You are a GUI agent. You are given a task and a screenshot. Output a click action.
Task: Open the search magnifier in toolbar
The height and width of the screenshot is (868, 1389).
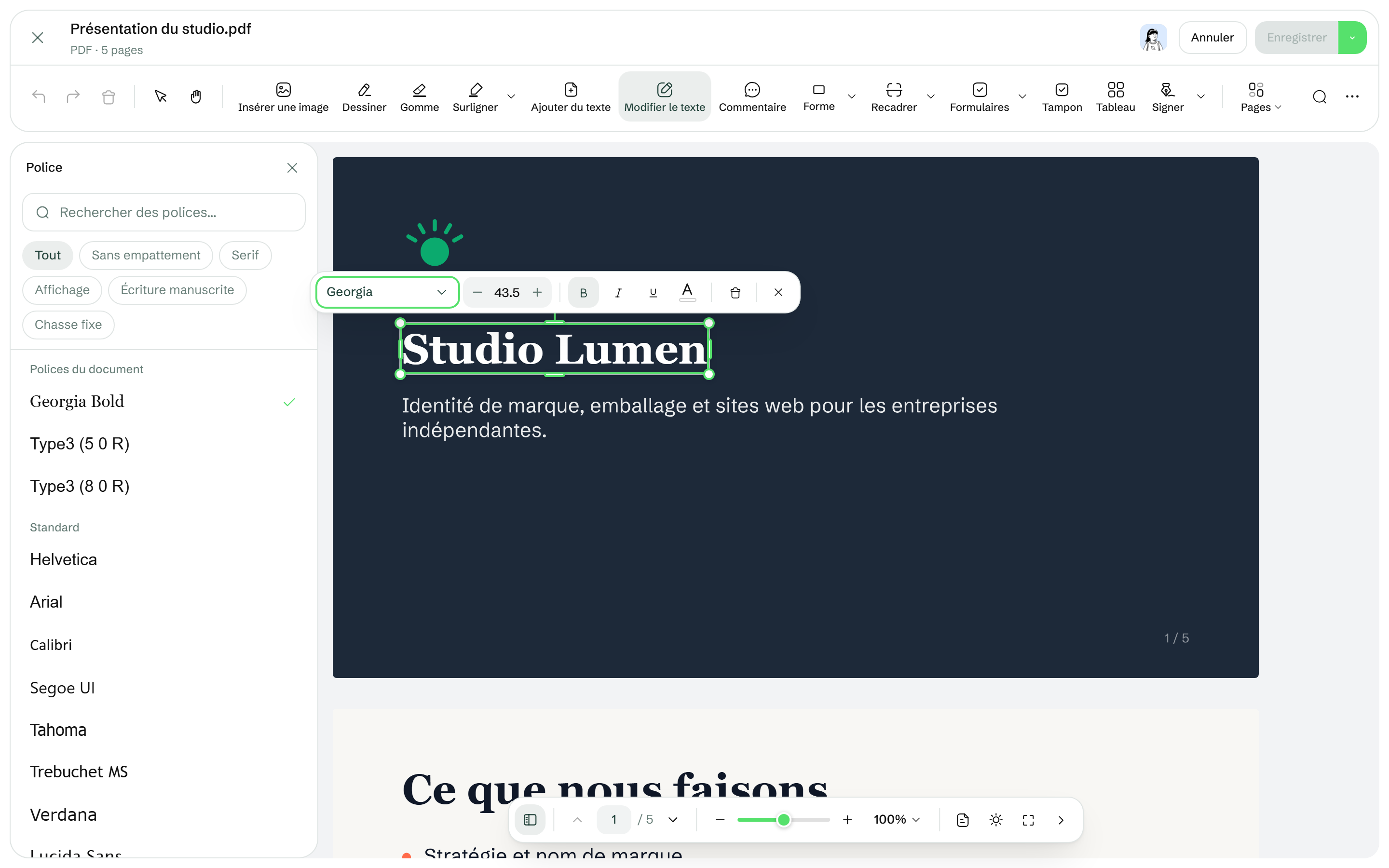pyautogui.click(x=1319, y=96)
